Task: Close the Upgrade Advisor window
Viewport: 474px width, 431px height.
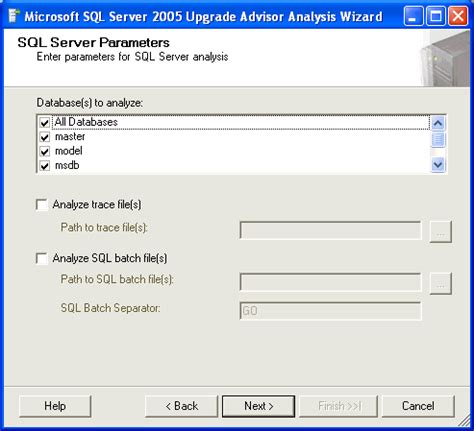Action: 458,16
